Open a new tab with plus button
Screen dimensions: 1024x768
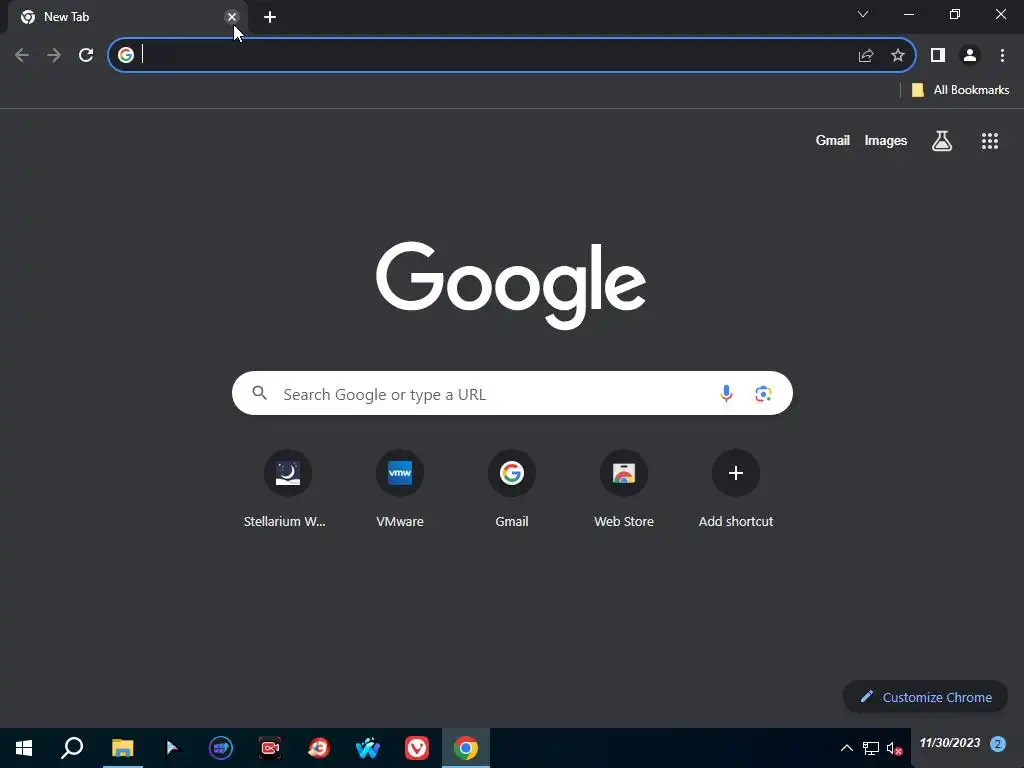click(x=270, y=17)
